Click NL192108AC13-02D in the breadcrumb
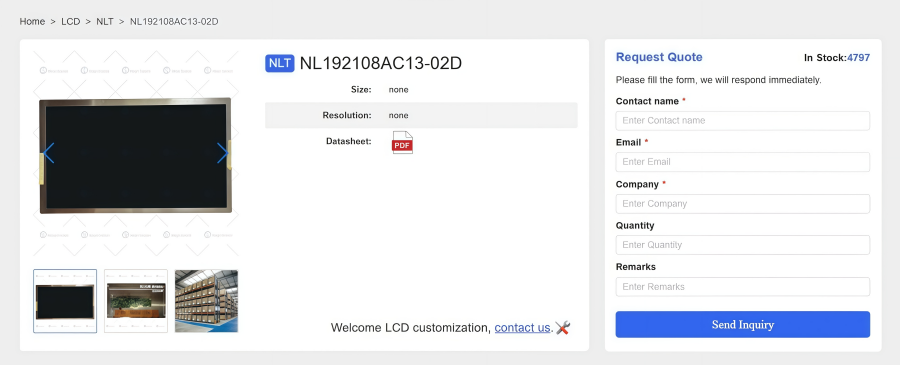 click(174, 21)
